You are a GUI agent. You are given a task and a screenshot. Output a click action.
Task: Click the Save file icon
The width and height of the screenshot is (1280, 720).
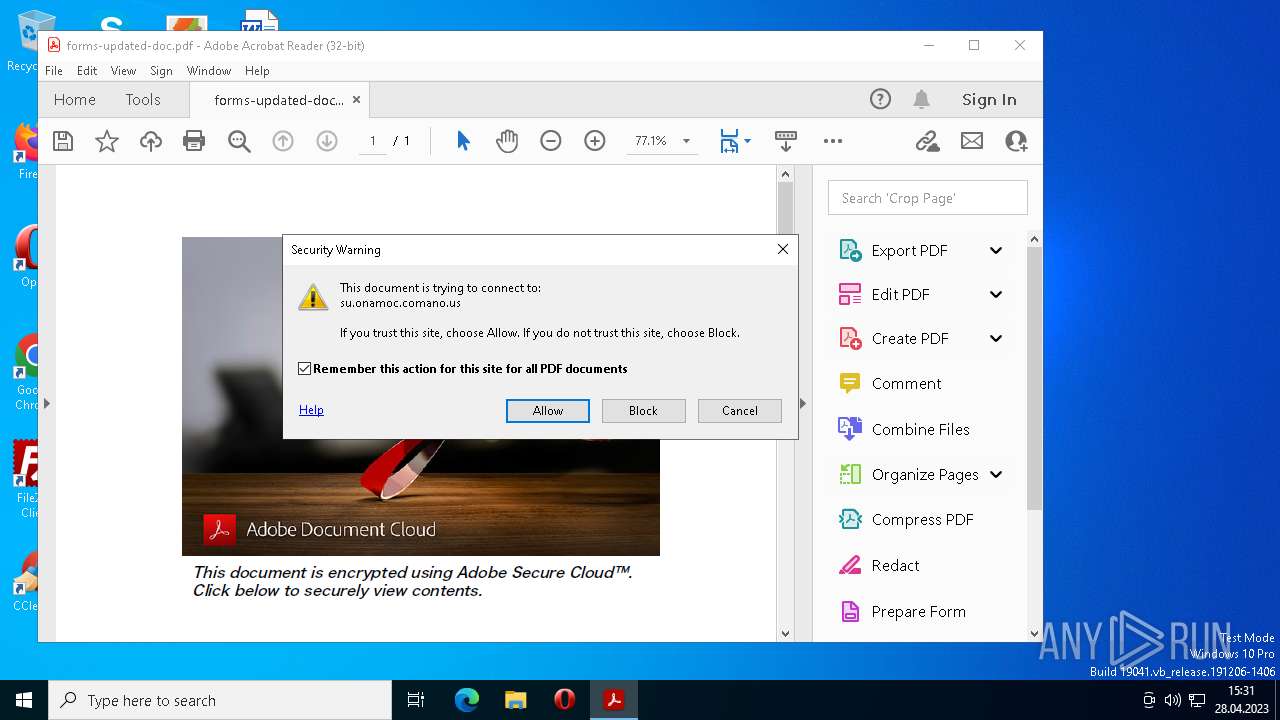(63, 141)
